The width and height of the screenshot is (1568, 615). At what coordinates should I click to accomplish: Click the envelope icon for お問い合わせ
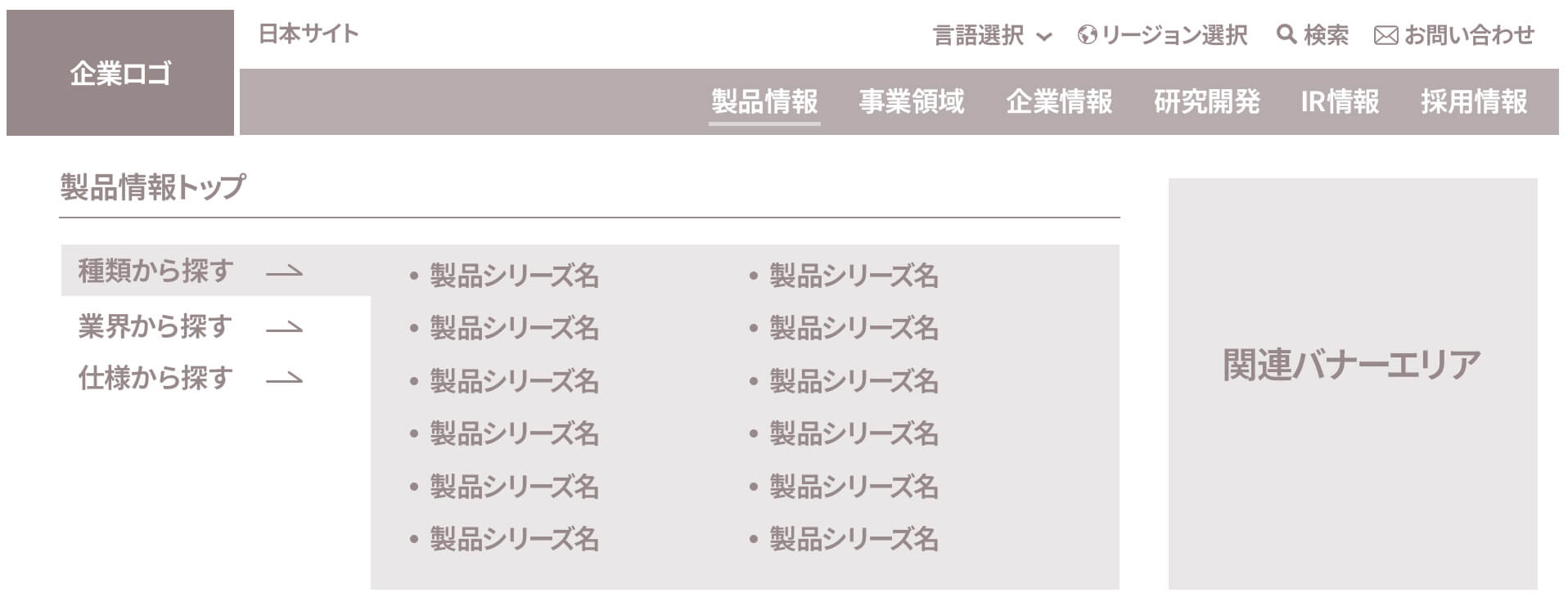[x=1386, y=36]
